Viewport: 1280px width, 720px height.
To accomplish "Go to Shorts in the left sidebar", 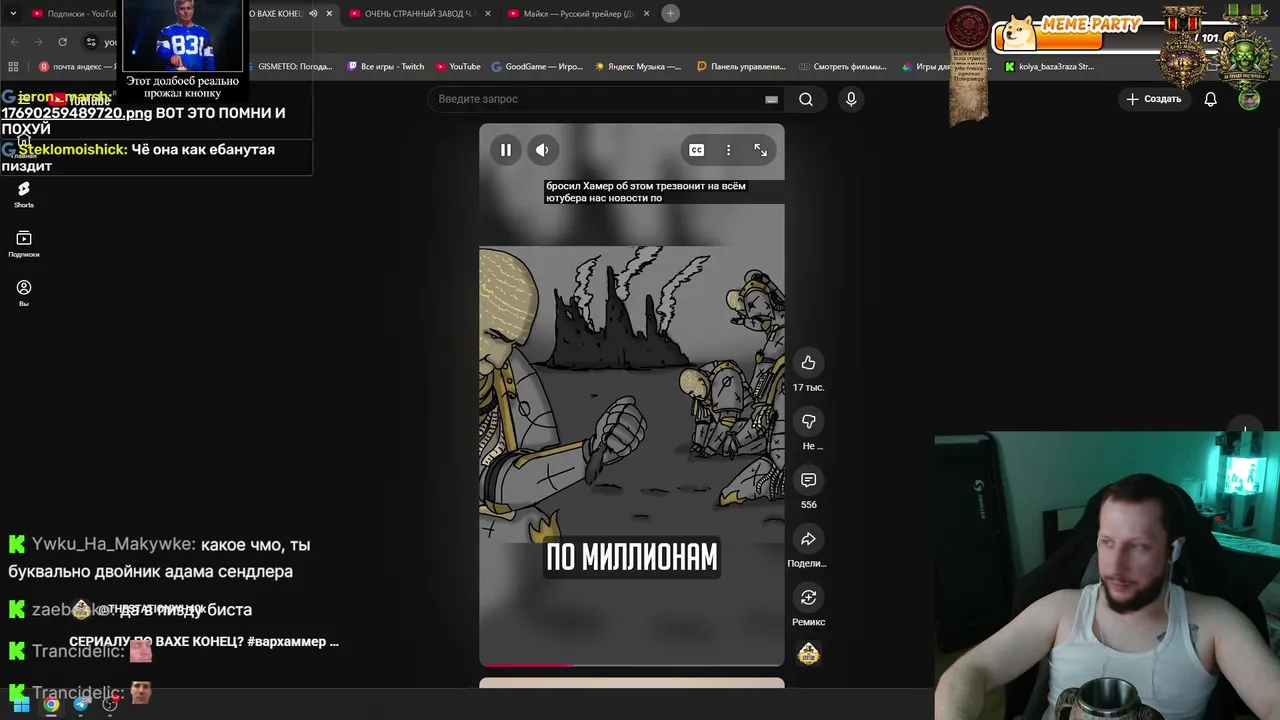I will click(24, 194).
